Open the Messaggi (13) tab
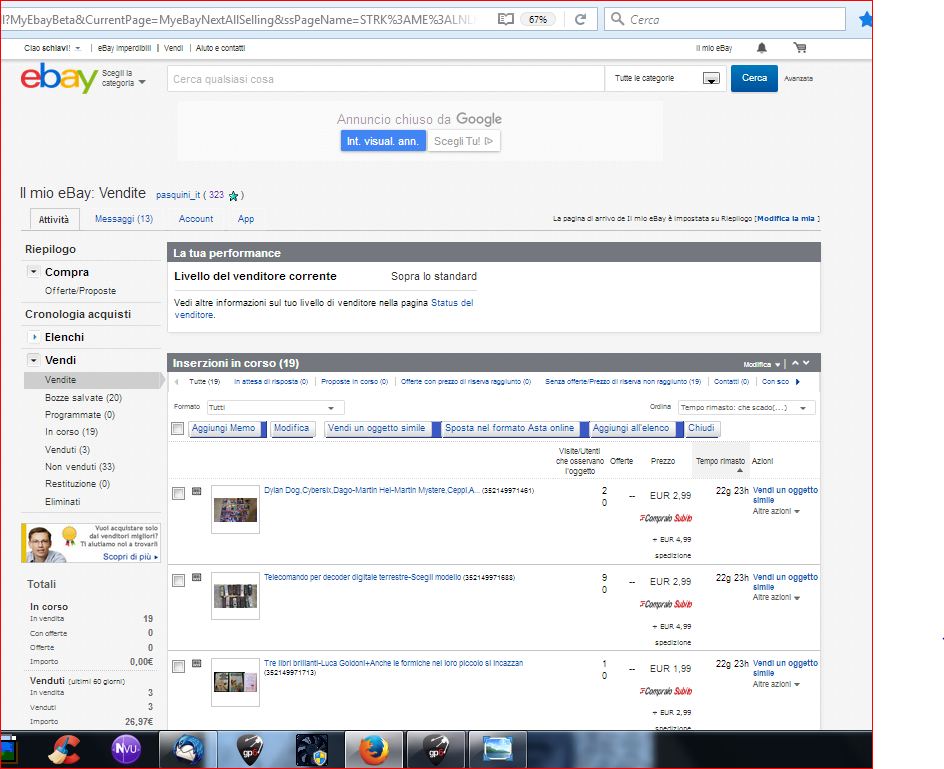Screen dimensions: 944x769 (x=124, y=219)
